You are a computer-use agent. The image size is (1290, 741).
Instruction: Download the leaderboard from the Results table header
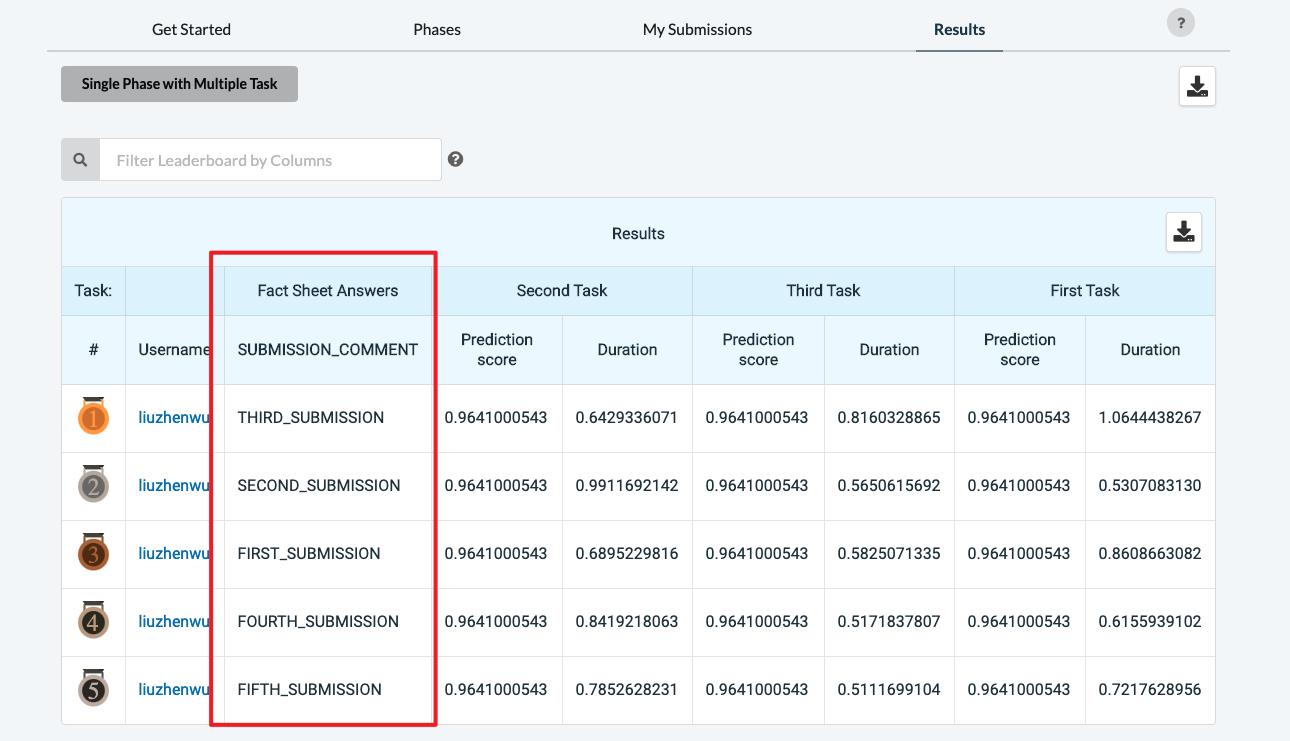1184,232
